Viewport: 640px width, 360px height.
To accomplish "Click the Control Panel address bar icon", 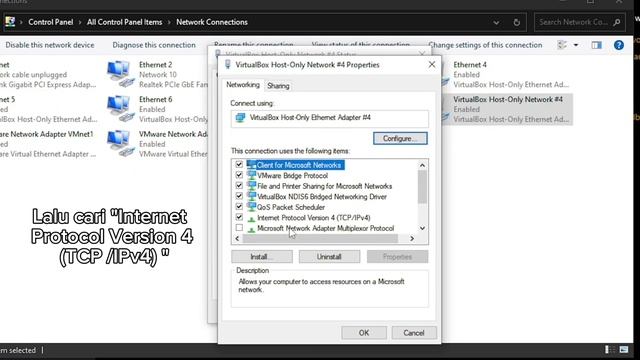I will (10, 22).
